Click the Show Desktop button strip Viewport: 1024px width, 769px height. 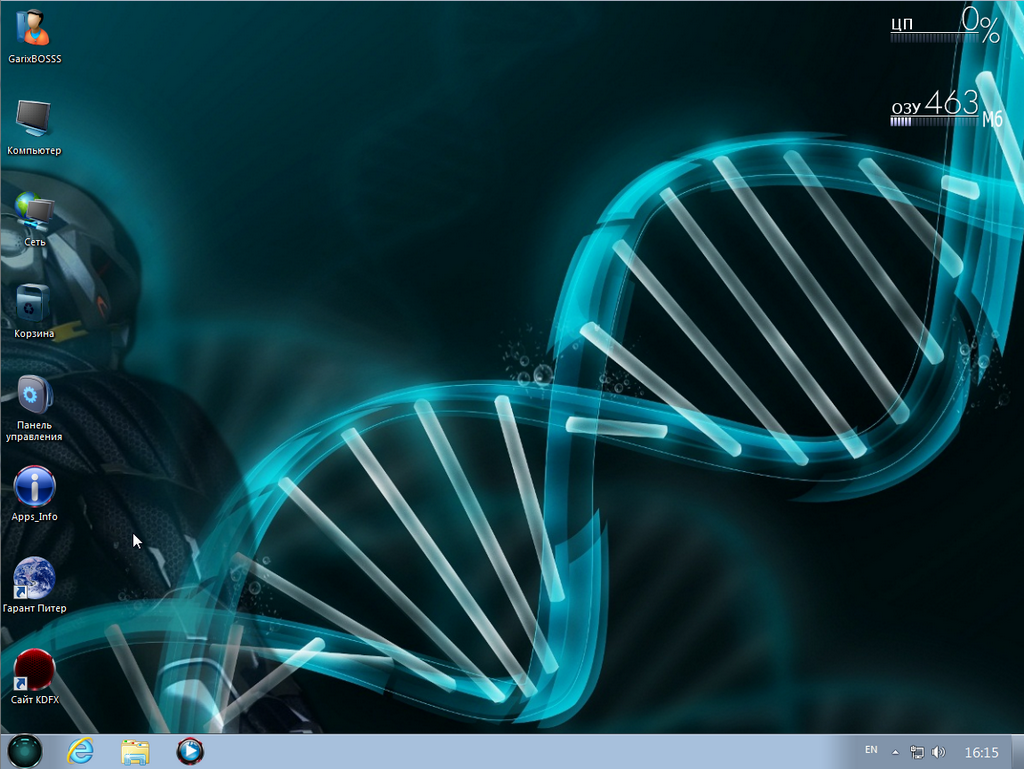[x=1017, y=751]
